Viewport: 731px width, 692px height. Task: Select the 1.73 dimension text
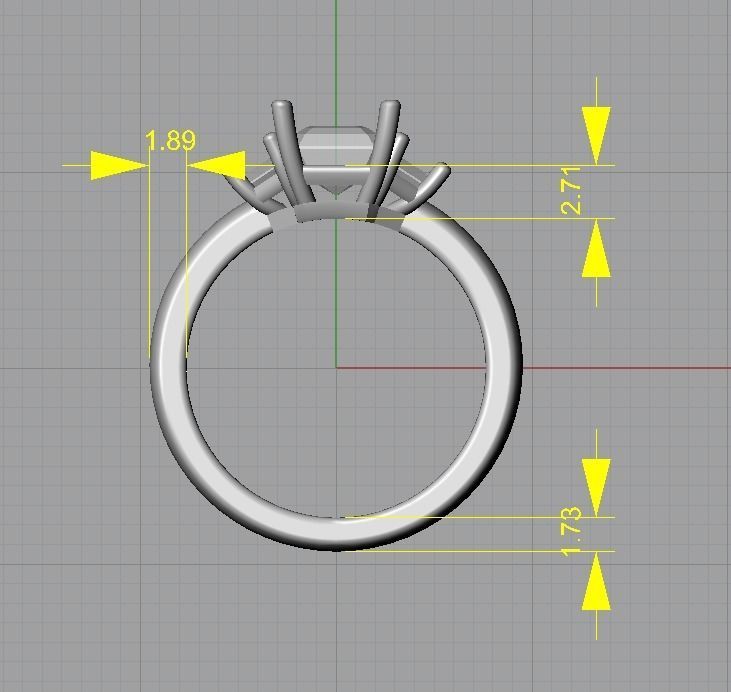point(571,531)
